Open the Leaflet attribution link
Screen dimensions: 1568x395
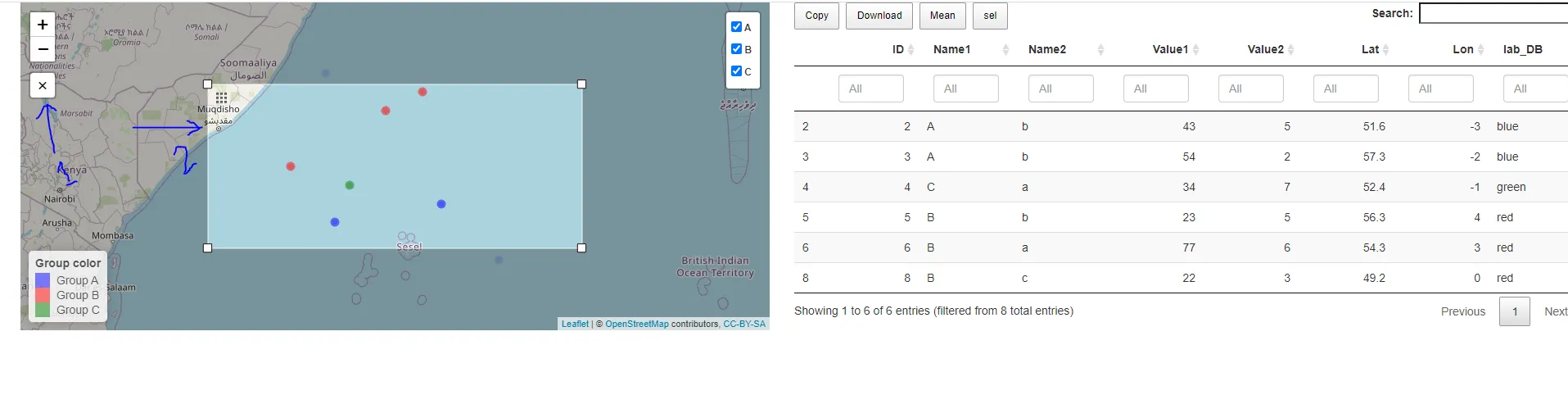[x=575, y=324]
